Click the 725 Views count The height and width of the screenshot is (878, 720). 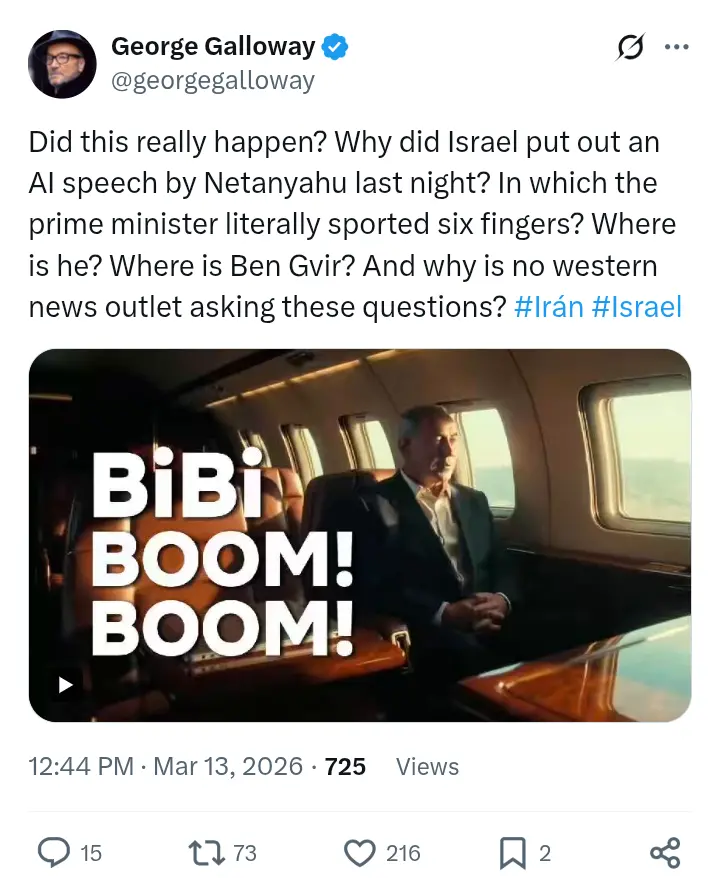pyautogui.click(x=392, y=767)
